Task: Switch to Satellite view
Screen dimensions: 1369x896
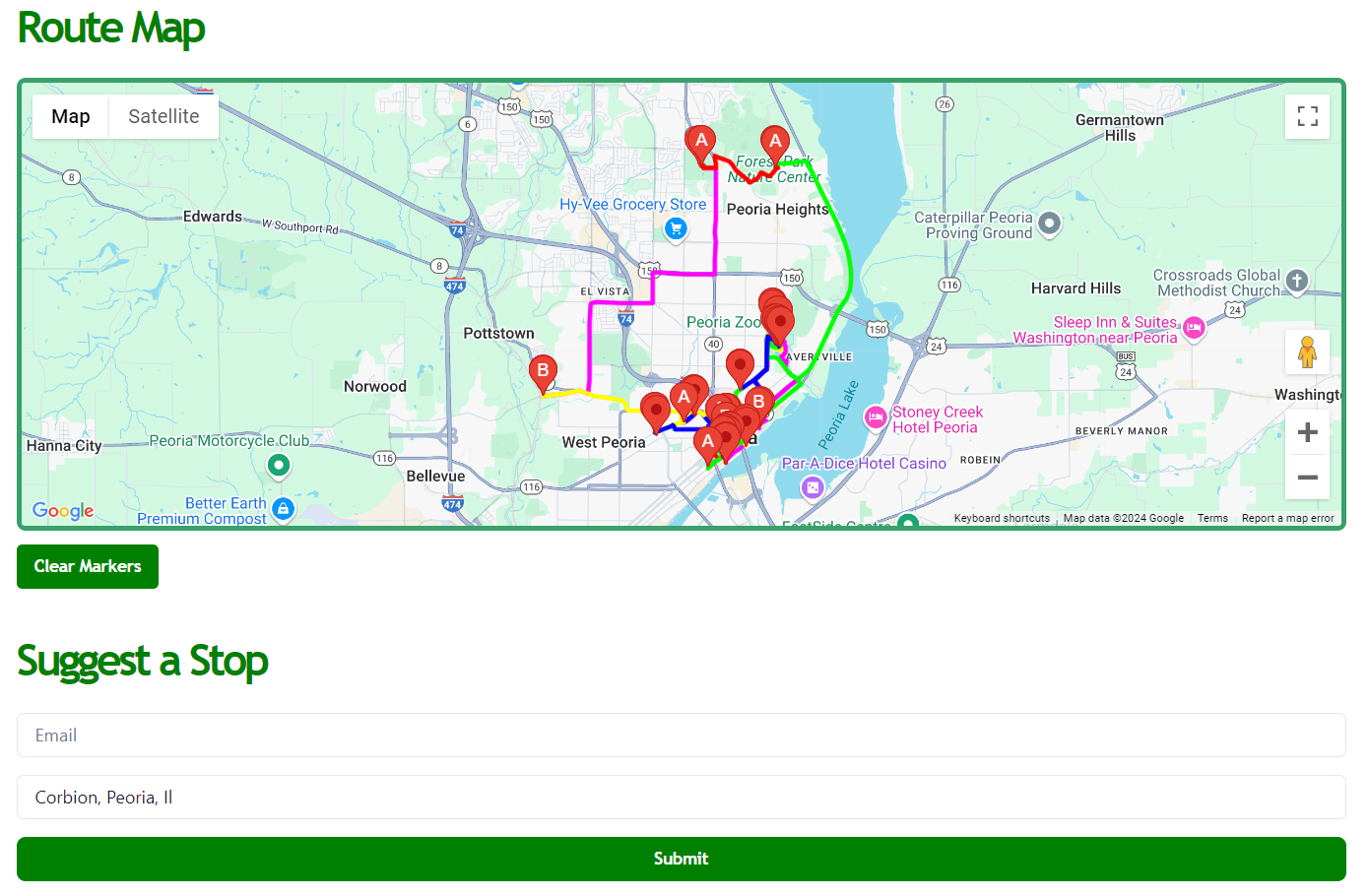Action: 163,116
